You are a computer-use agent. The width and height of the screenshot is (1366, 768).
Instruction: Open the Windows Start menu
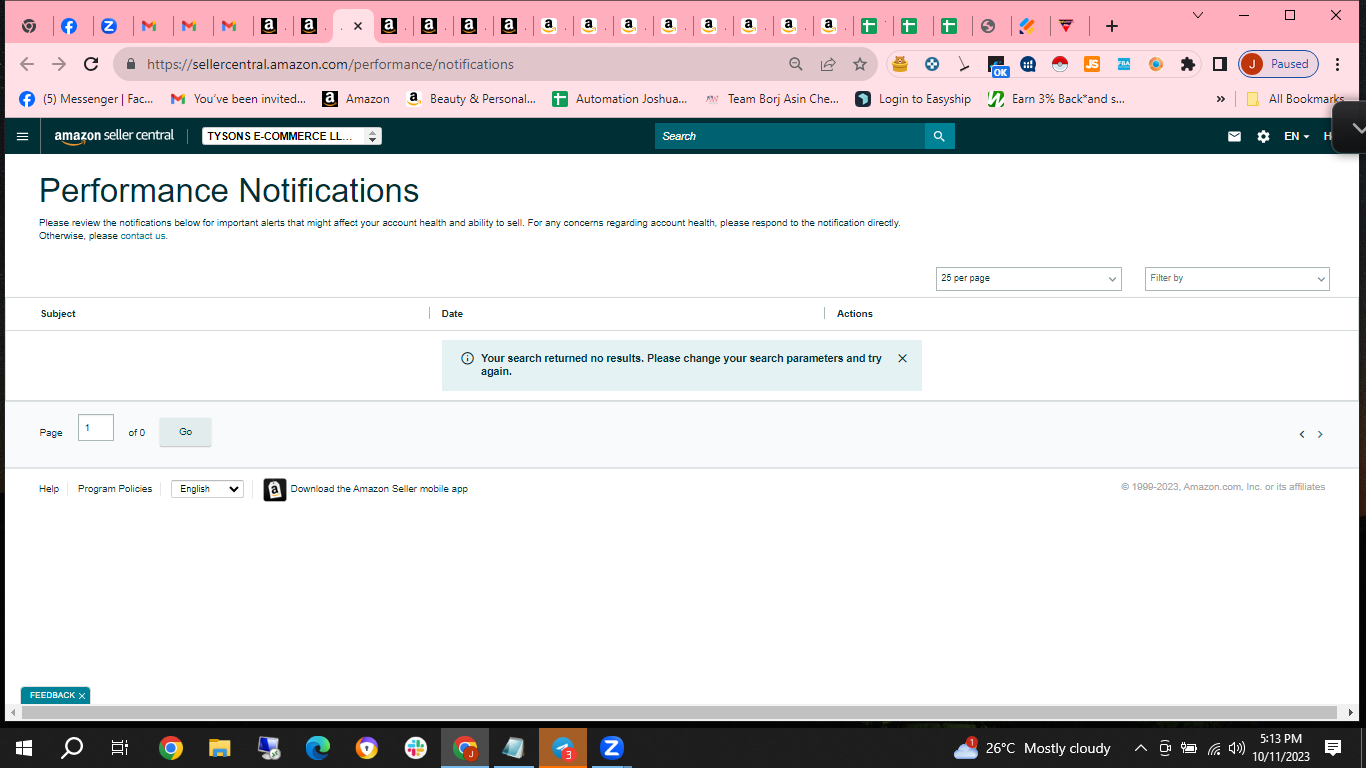point(24,748)
